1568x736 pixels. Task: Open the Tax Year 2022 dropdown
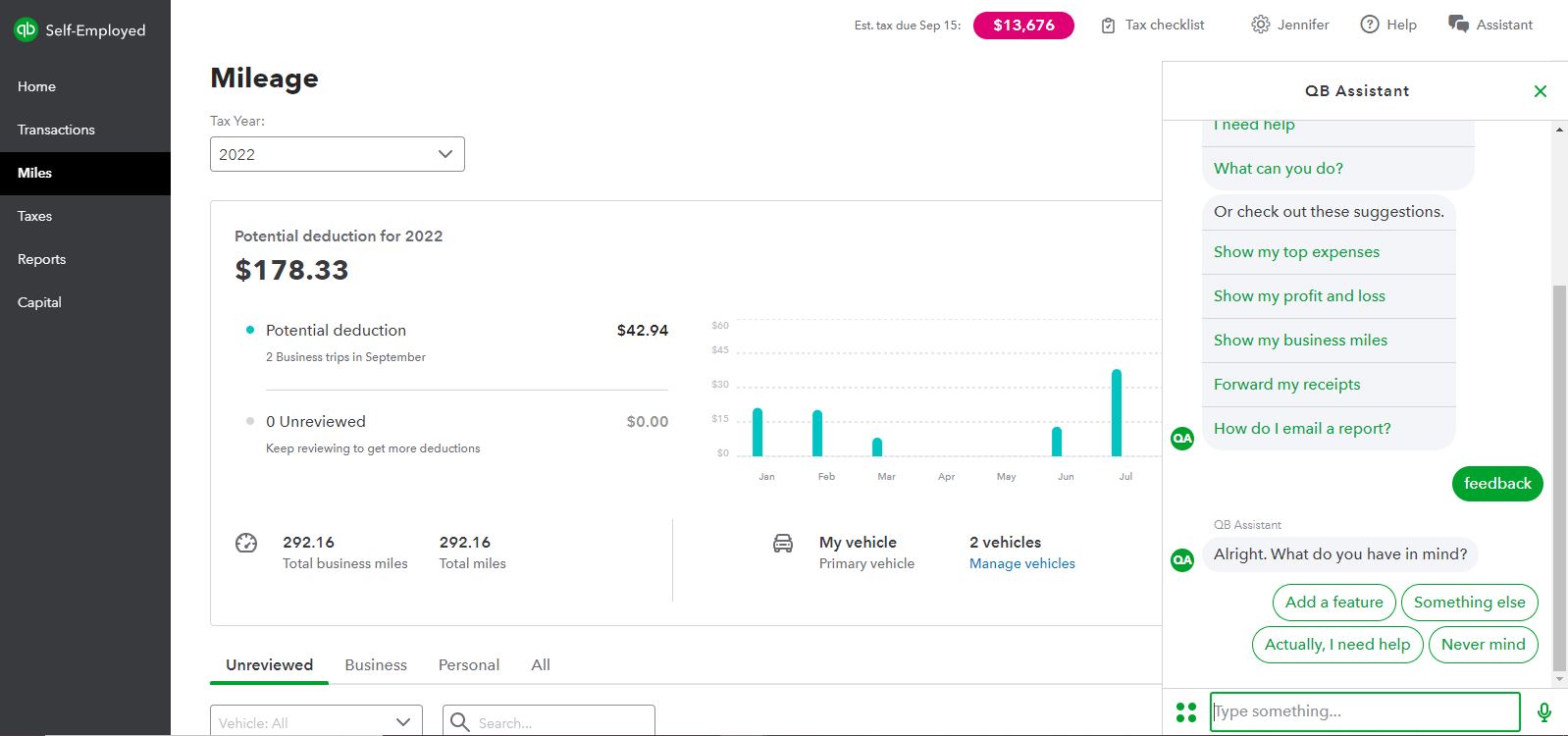click(338, 154)
